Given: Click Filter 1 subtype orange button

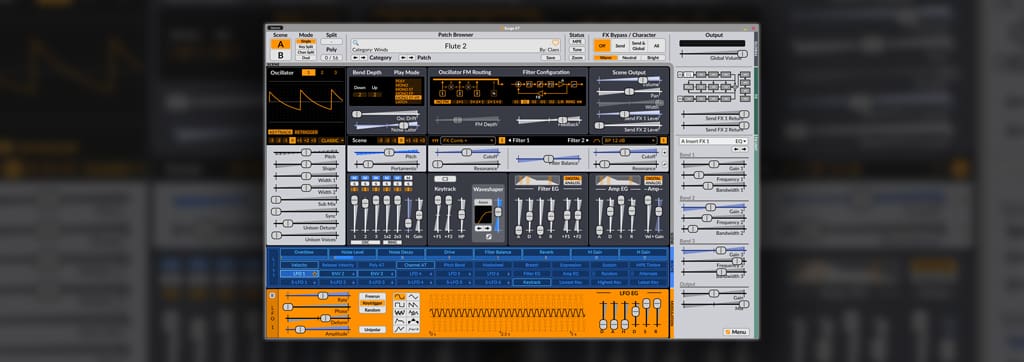Looking at the screenshot, I should pos(502,140).
